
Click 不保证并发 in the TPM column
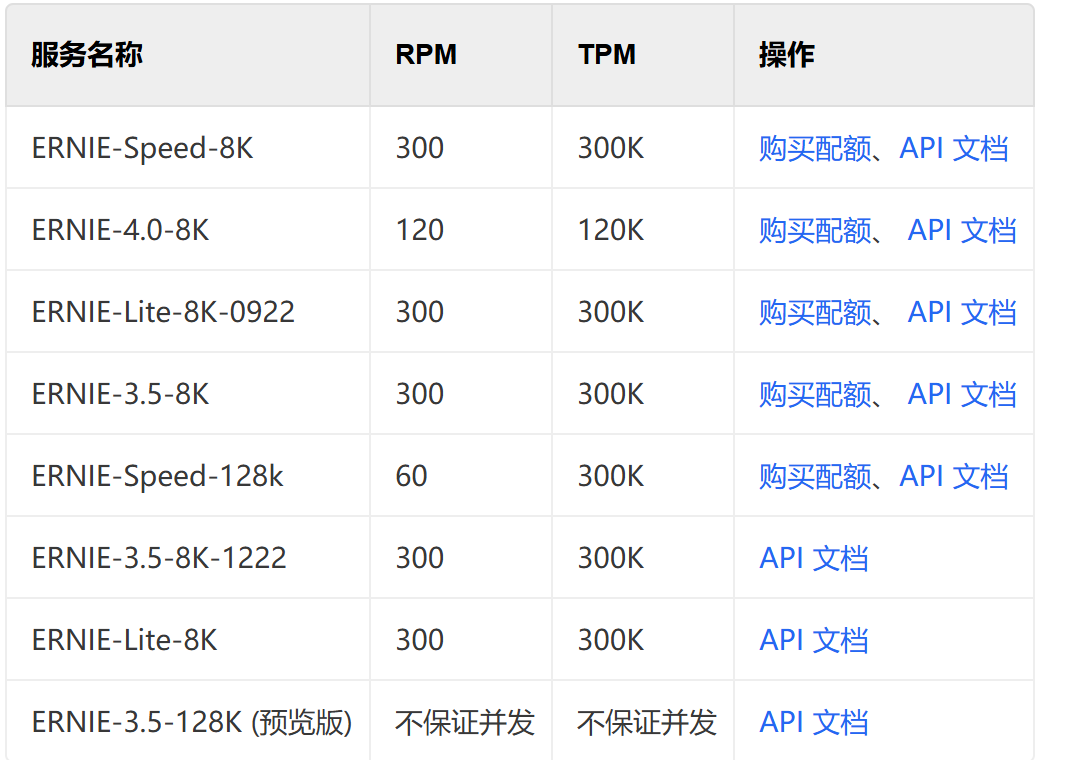647,722
